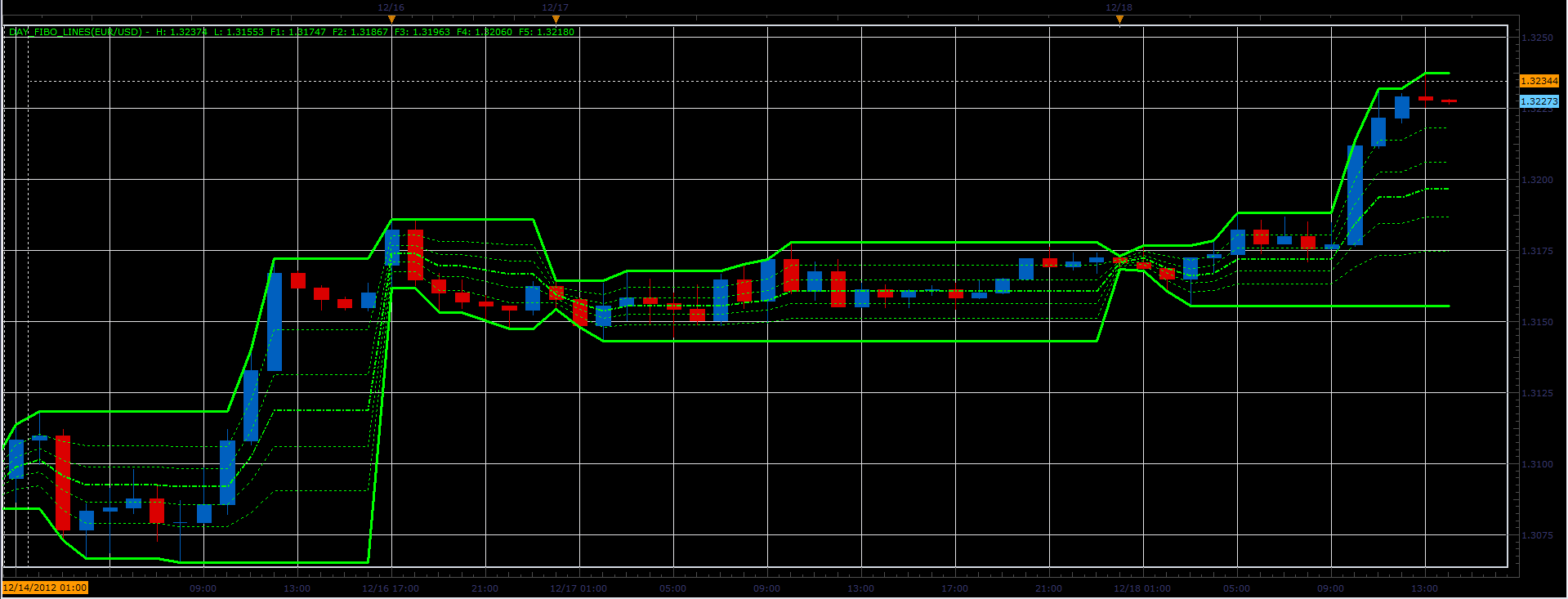Select the blue 1.32273 current price tag
The width and height of the screenshot is (1568, 599).
pos(1539,101)
